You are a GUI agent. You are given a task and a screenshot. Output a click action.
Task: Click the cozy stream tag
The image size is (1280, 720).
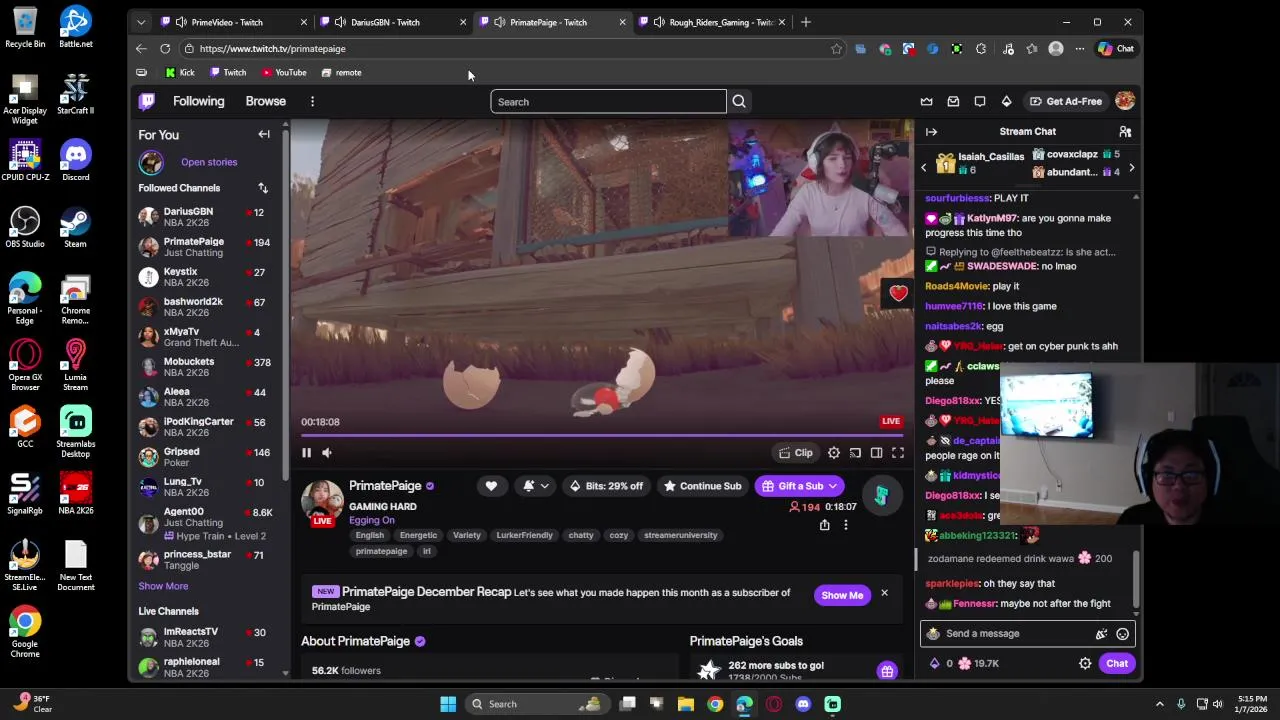tap(619, 535)
